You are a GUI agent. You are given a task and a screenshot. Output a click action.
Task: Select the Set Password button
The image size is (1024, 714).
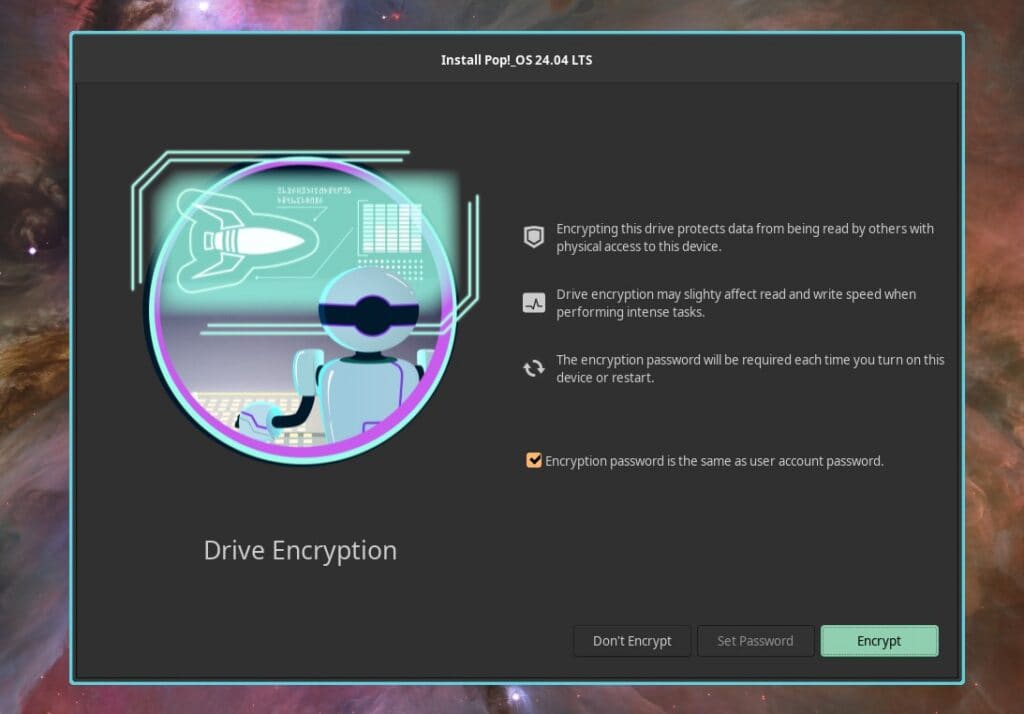tap(755, 640)
